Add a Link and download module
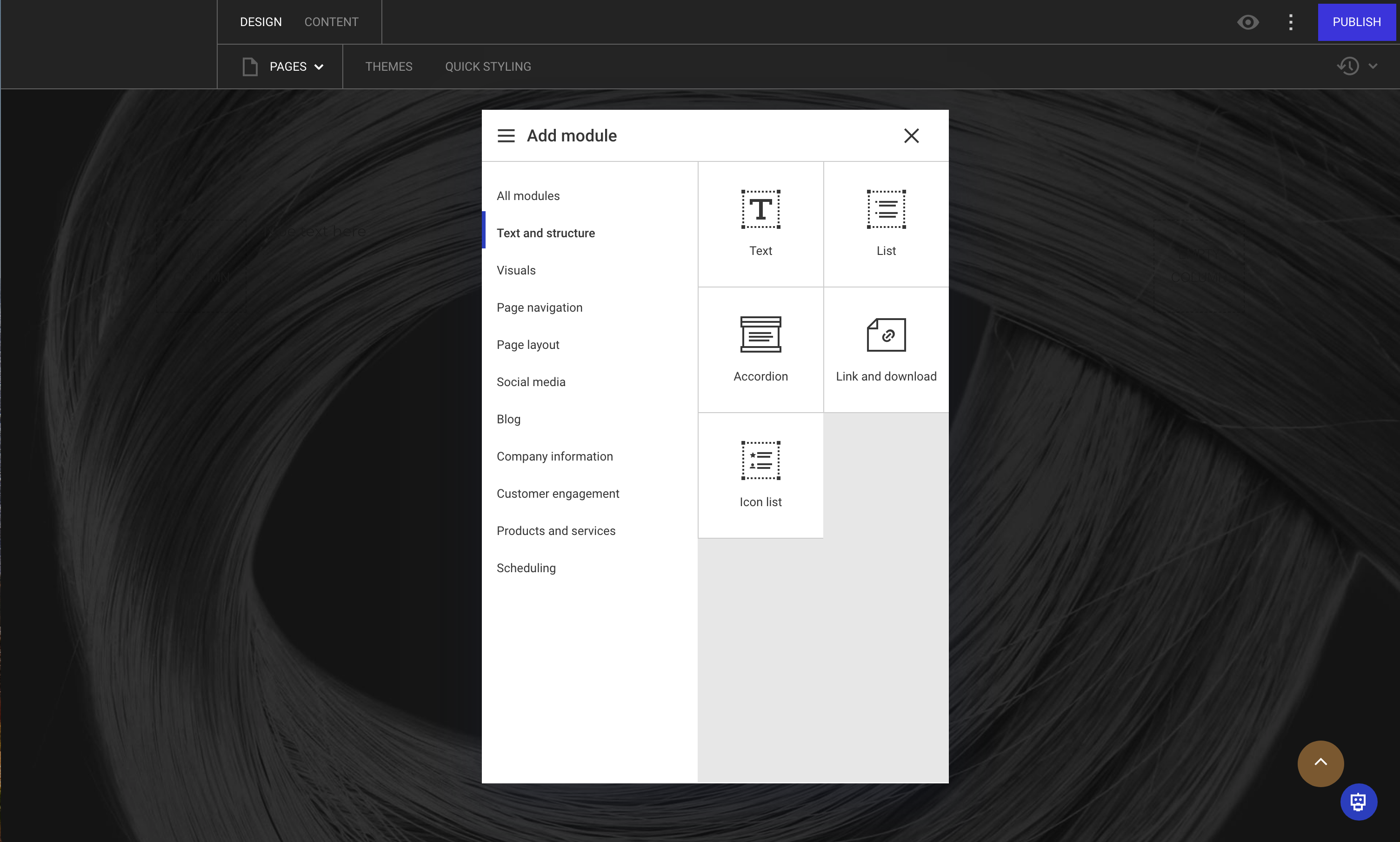 click(x=885, y=349)
